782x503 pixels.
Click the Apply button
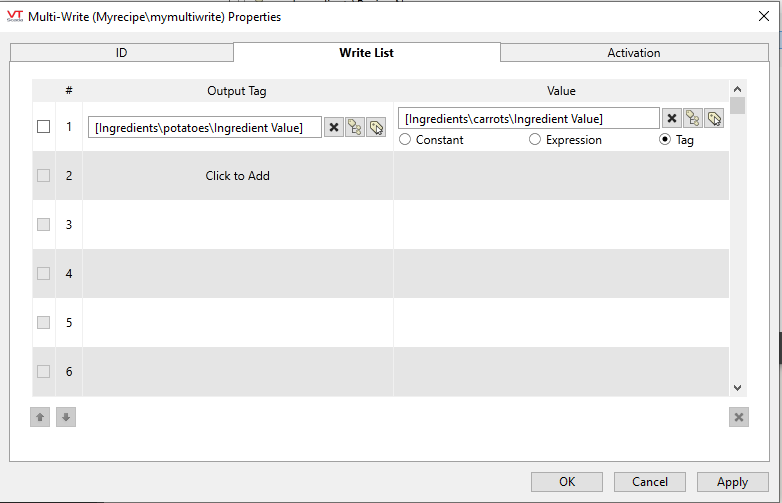(x=732, y=482)
